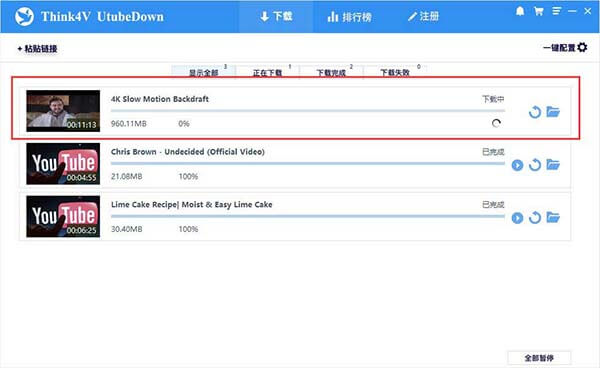Play the Lime Cake Recipe video
The width and height of the screenshot is (600, 368).
pos(517,218)
